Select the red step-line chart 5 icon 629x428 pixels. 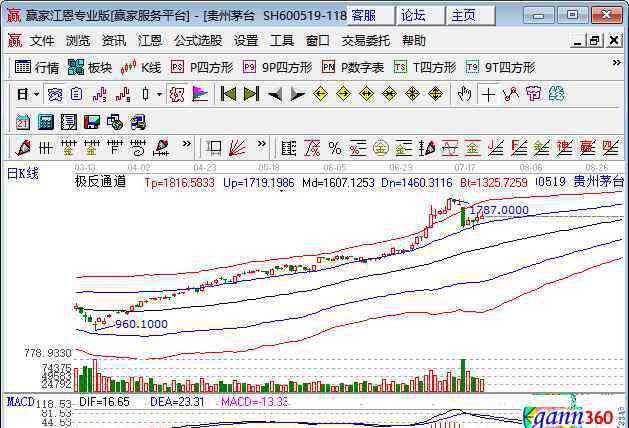pyautogui.click(x=123, y=95)
